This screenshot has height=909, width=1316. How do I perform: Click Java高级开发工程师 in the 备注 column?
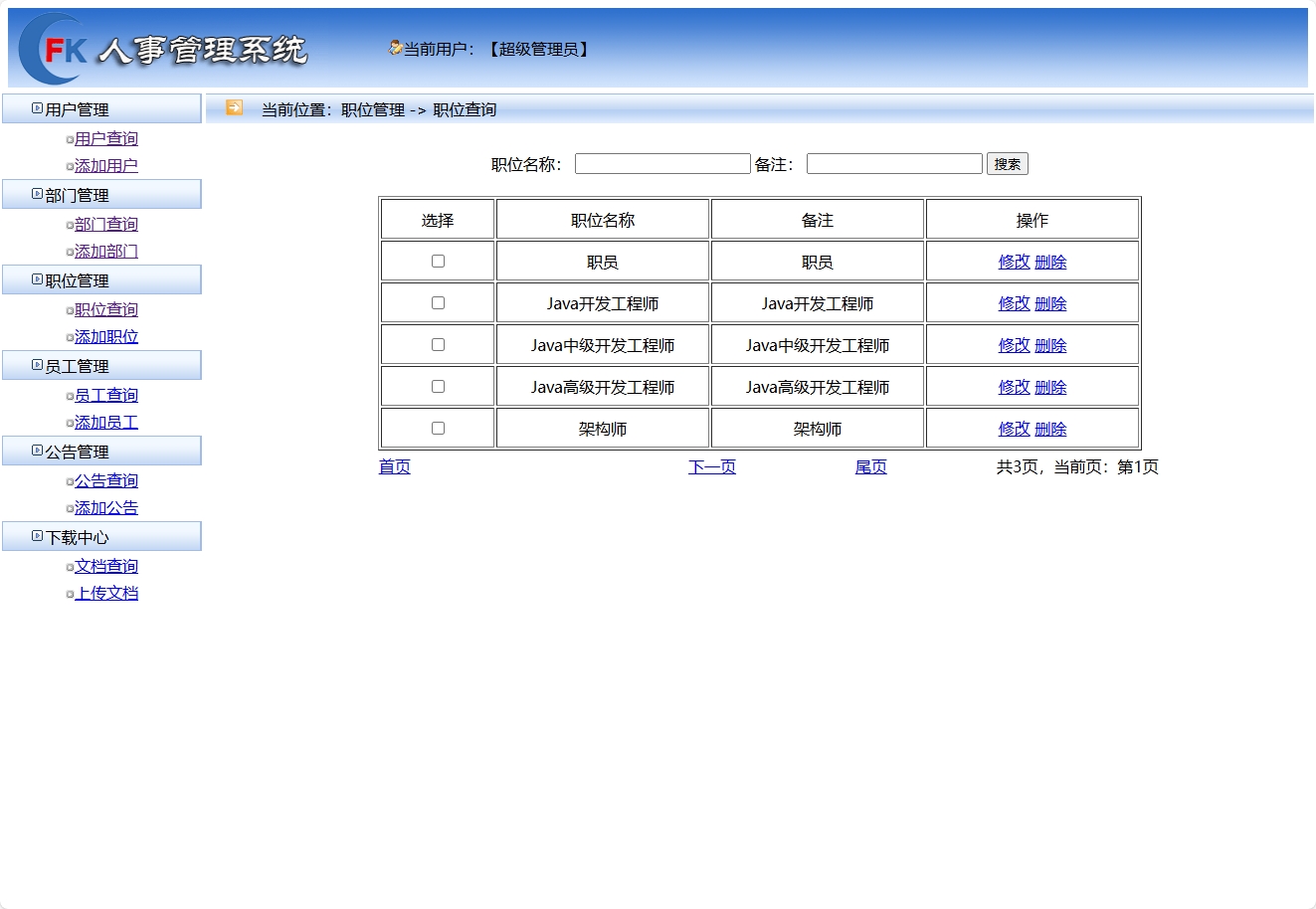pos(818,388)
